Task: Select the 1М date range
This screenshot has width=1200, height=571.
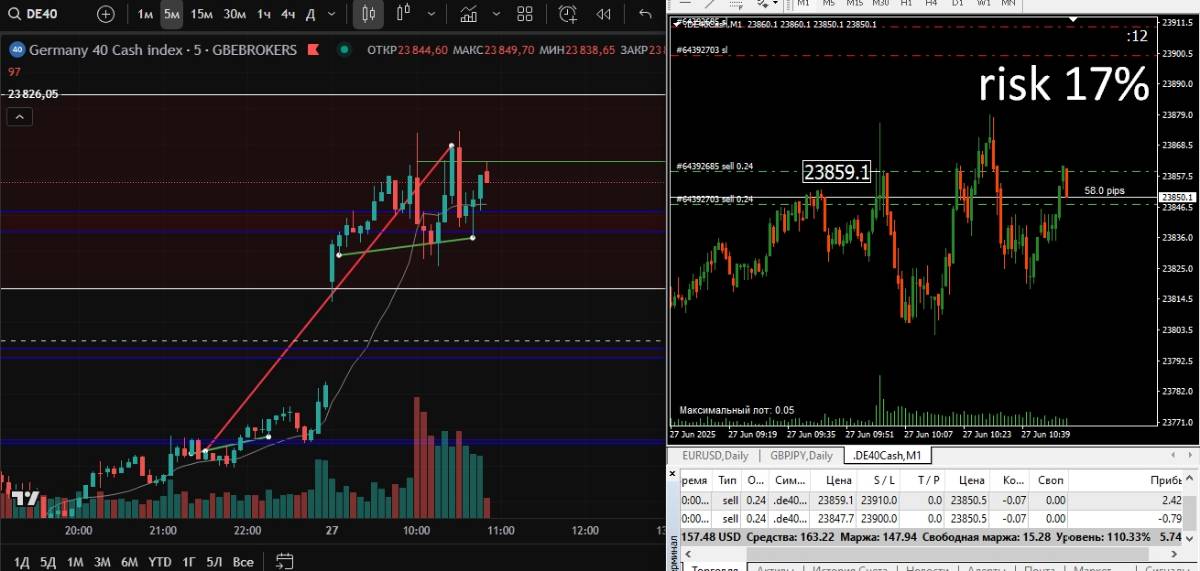Action: (75, 562)
